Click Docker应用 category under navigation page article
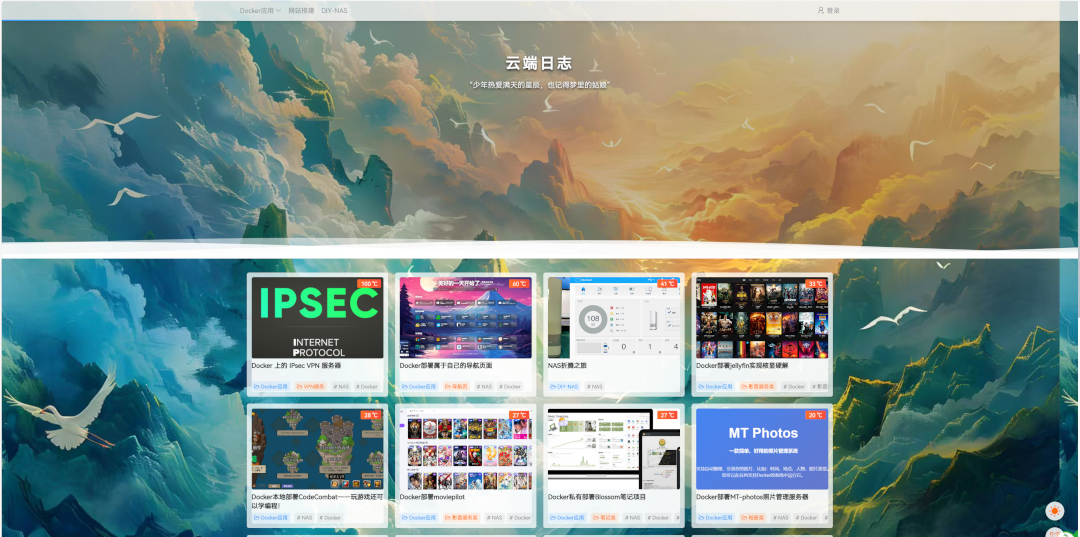Screen dimensions: 1080x537 tap(419, 387)
